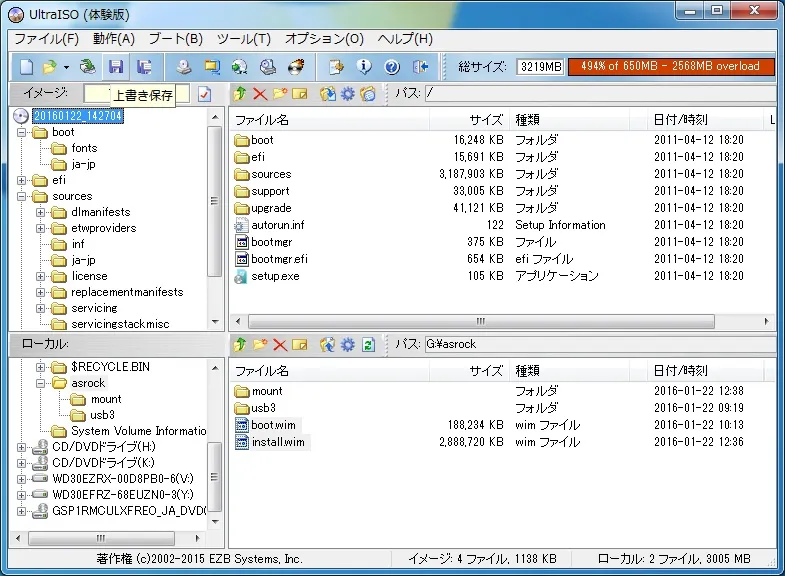
Task: Open the recent files dropdown arrow
Action: pyautogui.click(x=66, y=67)
